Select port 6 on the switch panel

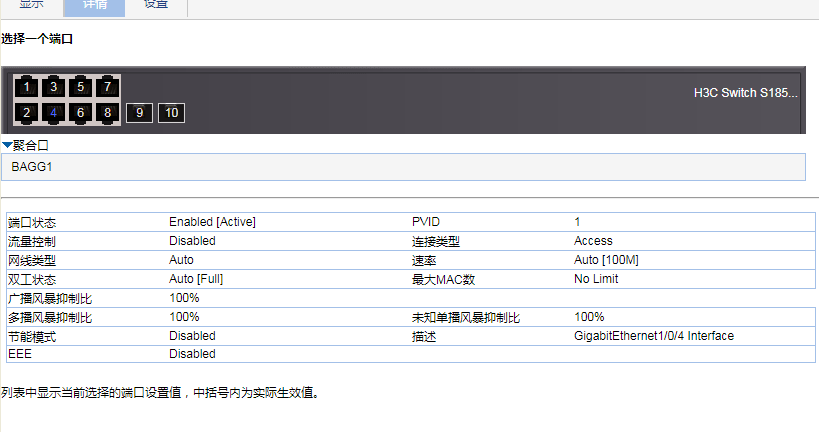tap(81, 112)
